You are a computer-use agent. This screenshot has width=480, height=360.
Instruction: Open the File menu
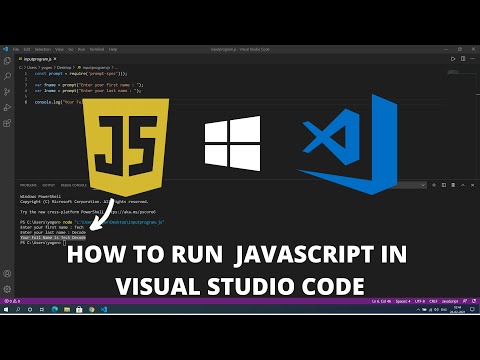click(x=16, y=49)
